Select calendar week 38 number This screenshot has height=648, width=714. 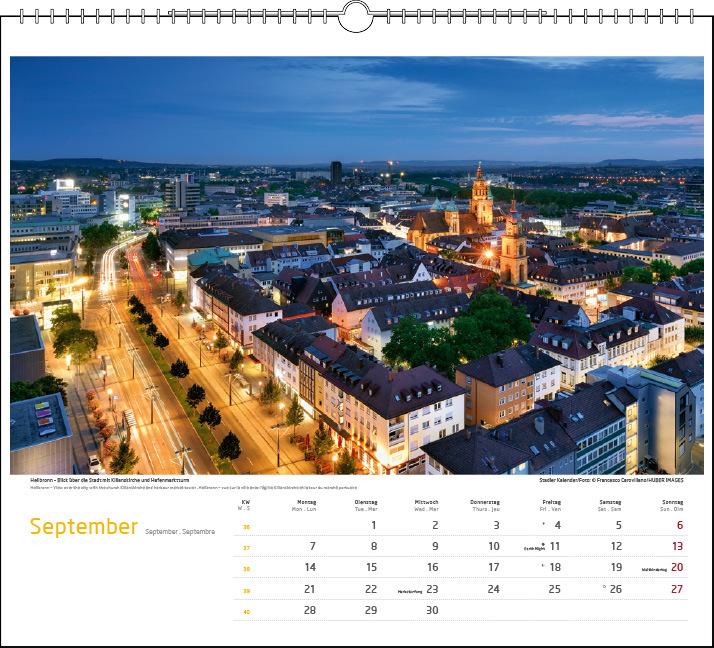point(245,568)
